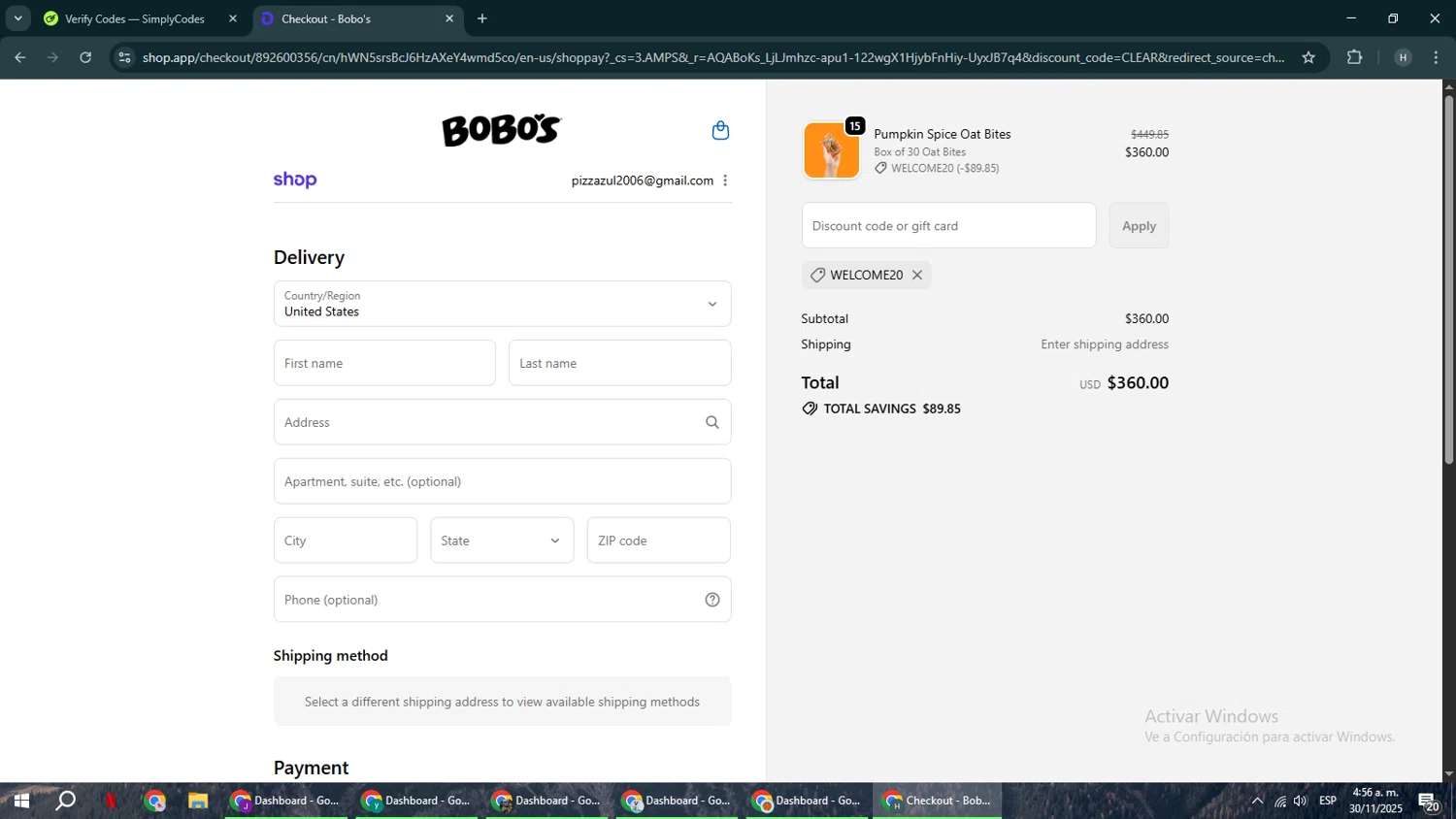Open volume speaker tray icon

(x=1301, y=801)
